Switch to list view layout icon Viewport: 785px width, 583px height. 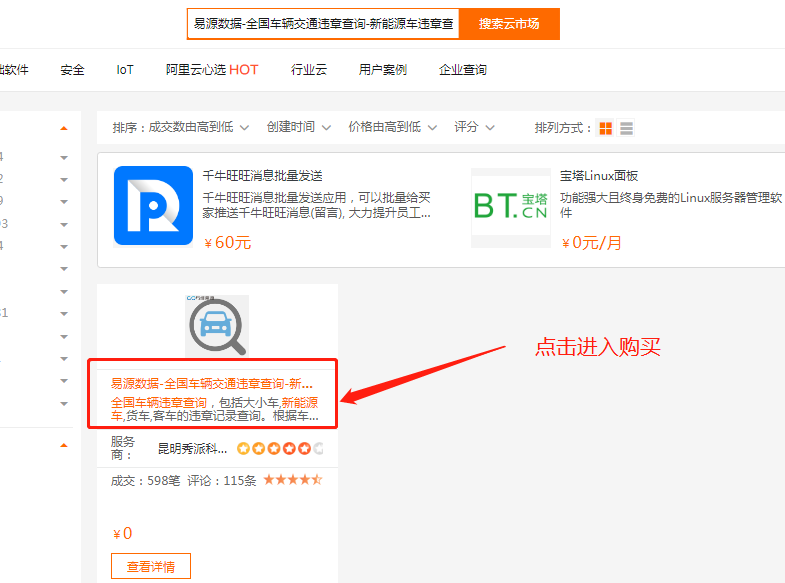tap(626, 128)
